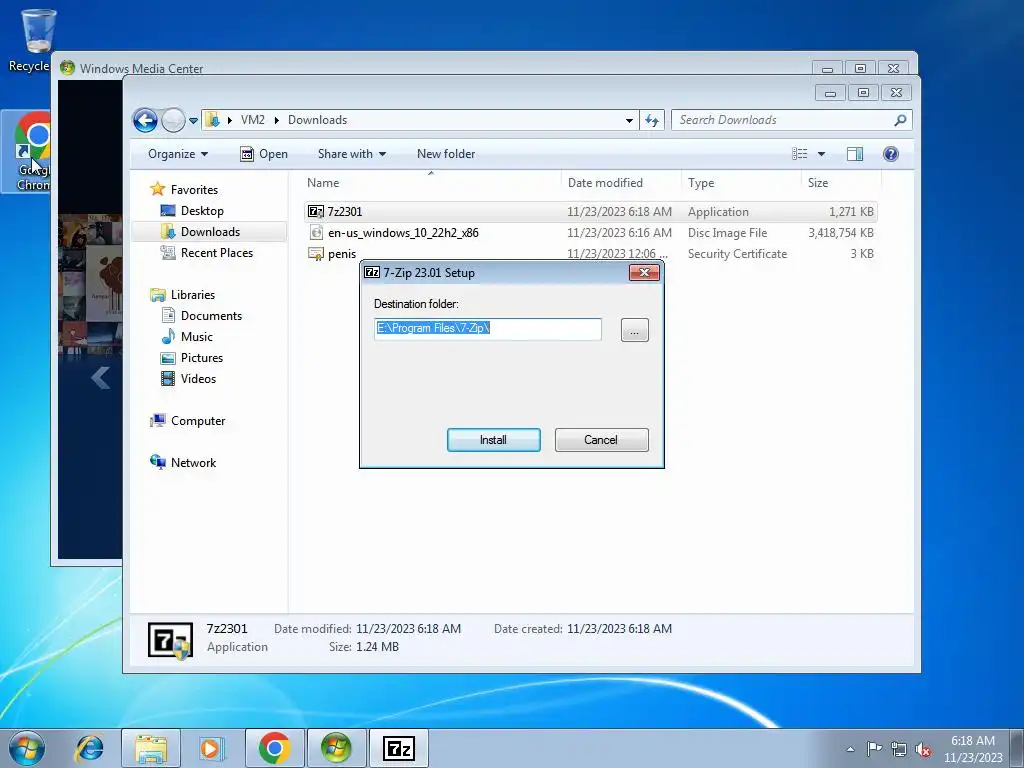Click the large 7z2301 icon in details pane
Screen dimensions: 1024x768
point(170,640)
